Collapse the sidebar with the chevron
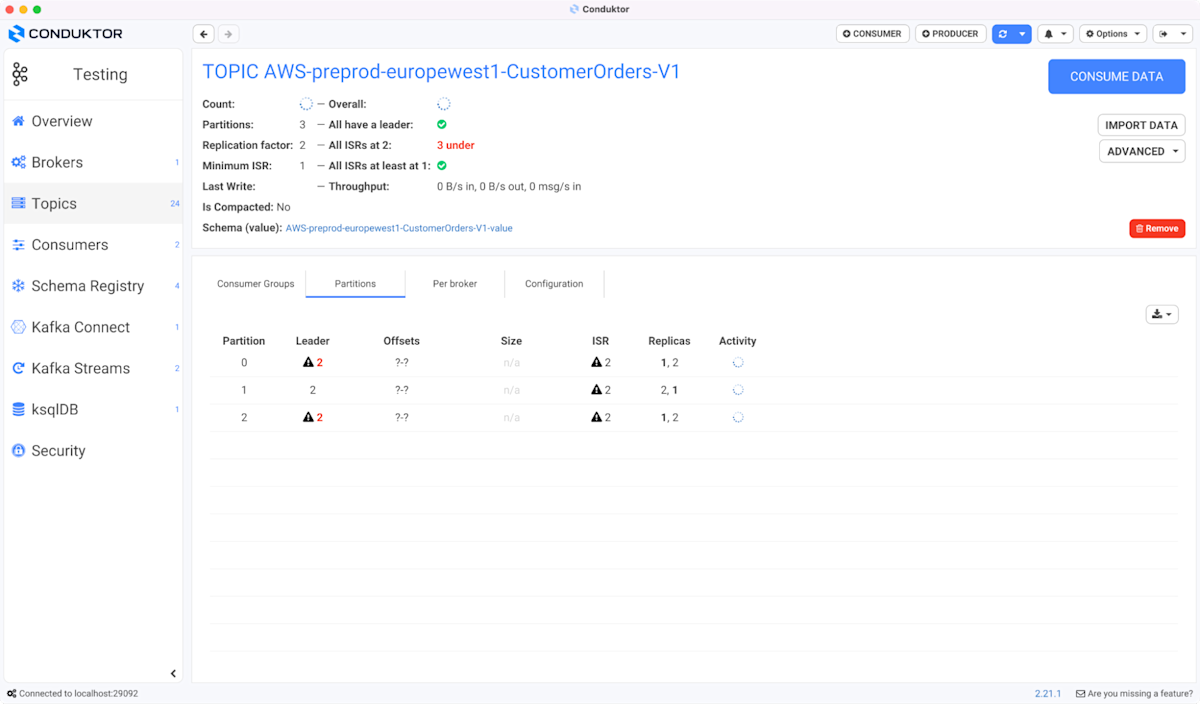Viewport: 1200px width, 704px height. [x=173, y=674]
